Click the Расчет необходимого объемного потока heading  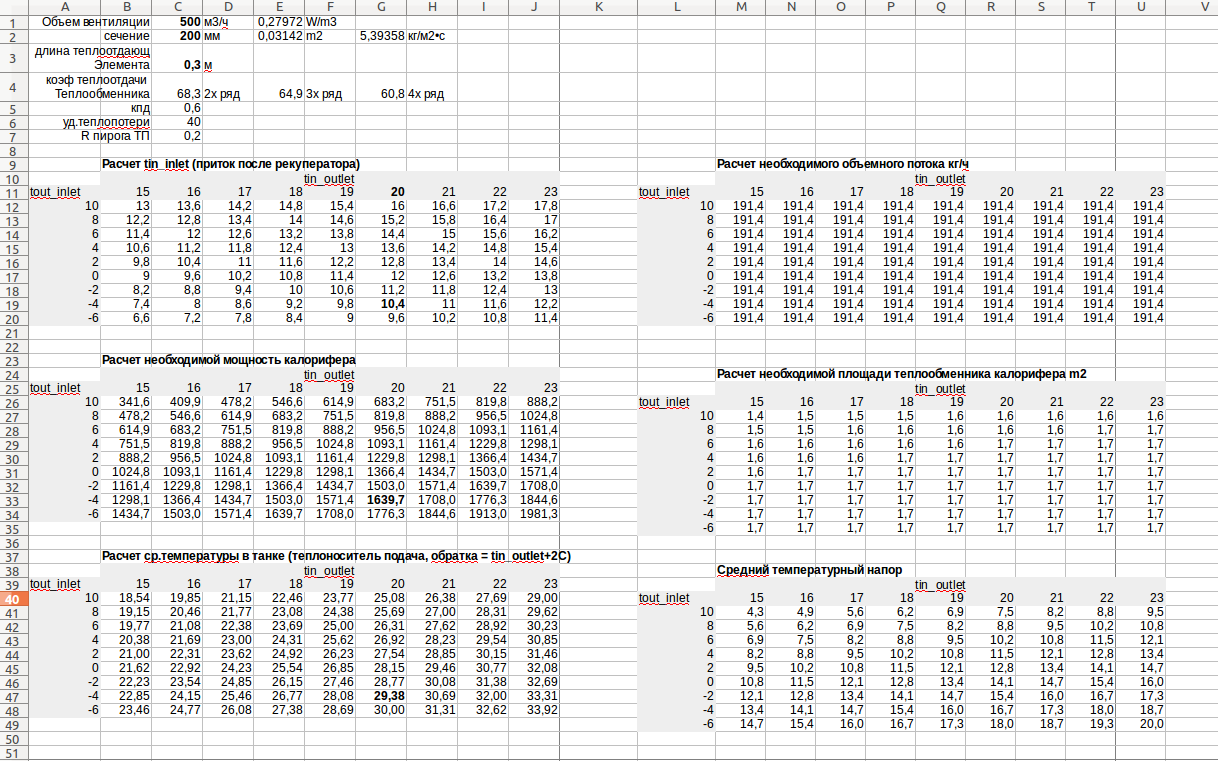pos(843,164)
